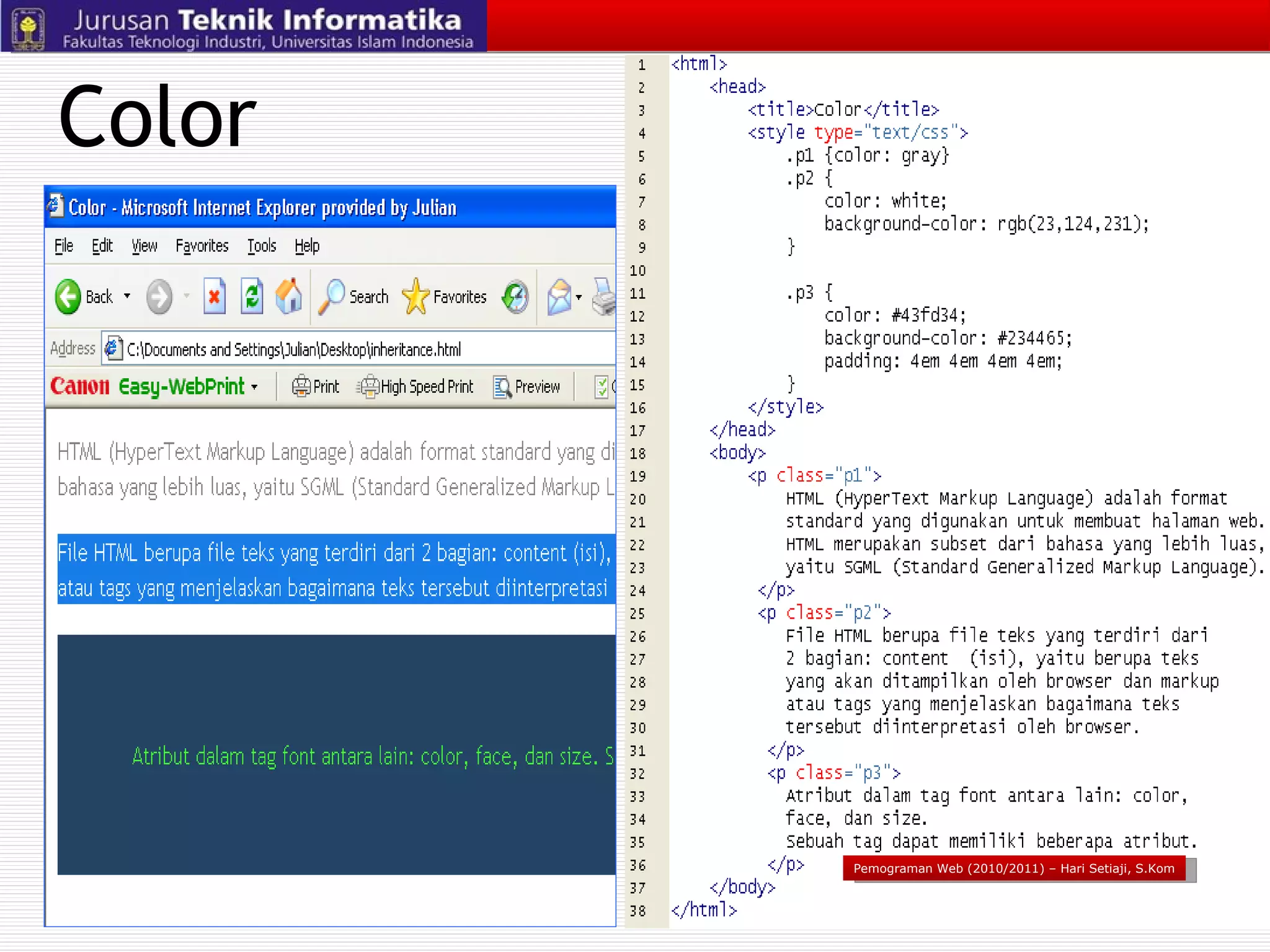The height and width of the screenshot is (952, 1270).
Task: Open the Tools menu
Action: coord(262,246)
